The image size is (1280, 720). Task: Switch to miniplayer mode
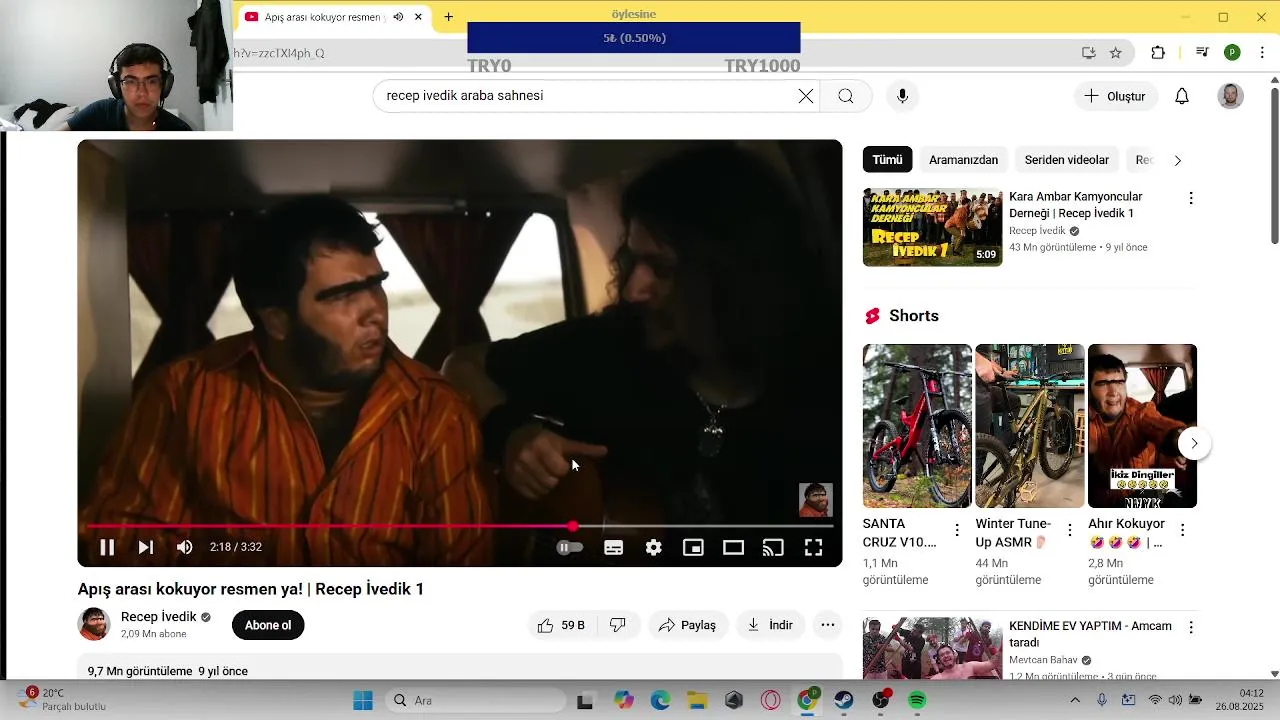693,547
